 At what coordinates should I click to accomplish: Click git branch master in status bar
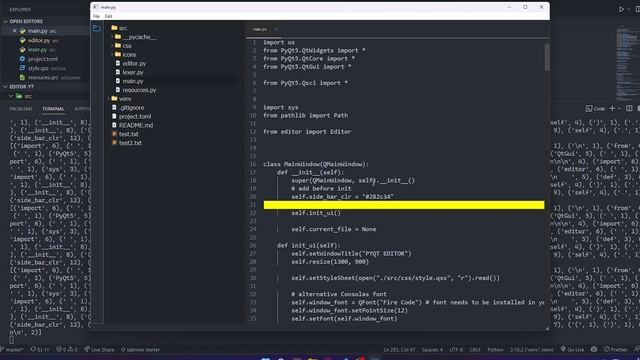[x=13, y=350]
